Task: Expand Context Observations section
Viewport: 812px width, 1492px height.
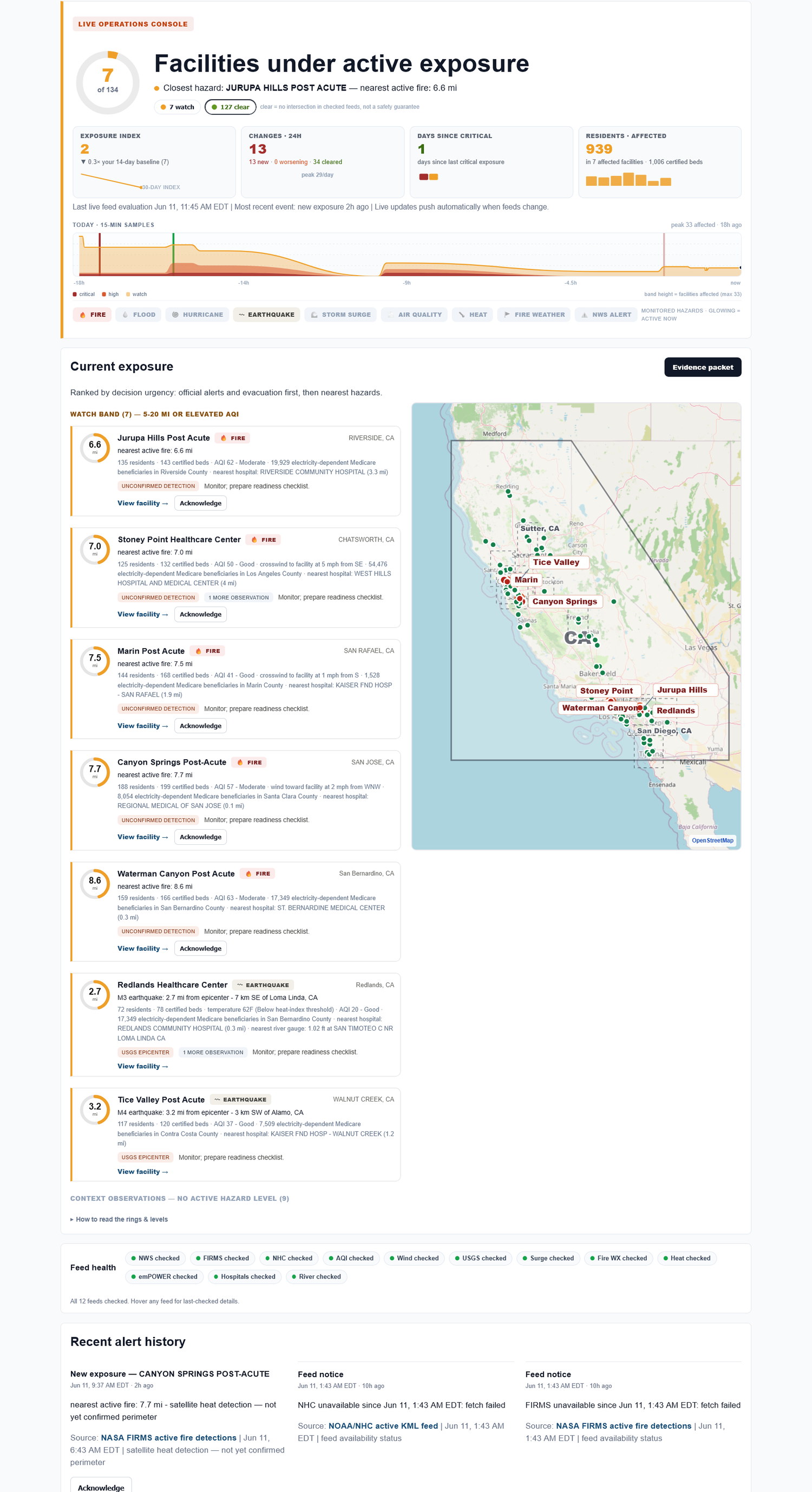Action: [x=179, y=1199]
